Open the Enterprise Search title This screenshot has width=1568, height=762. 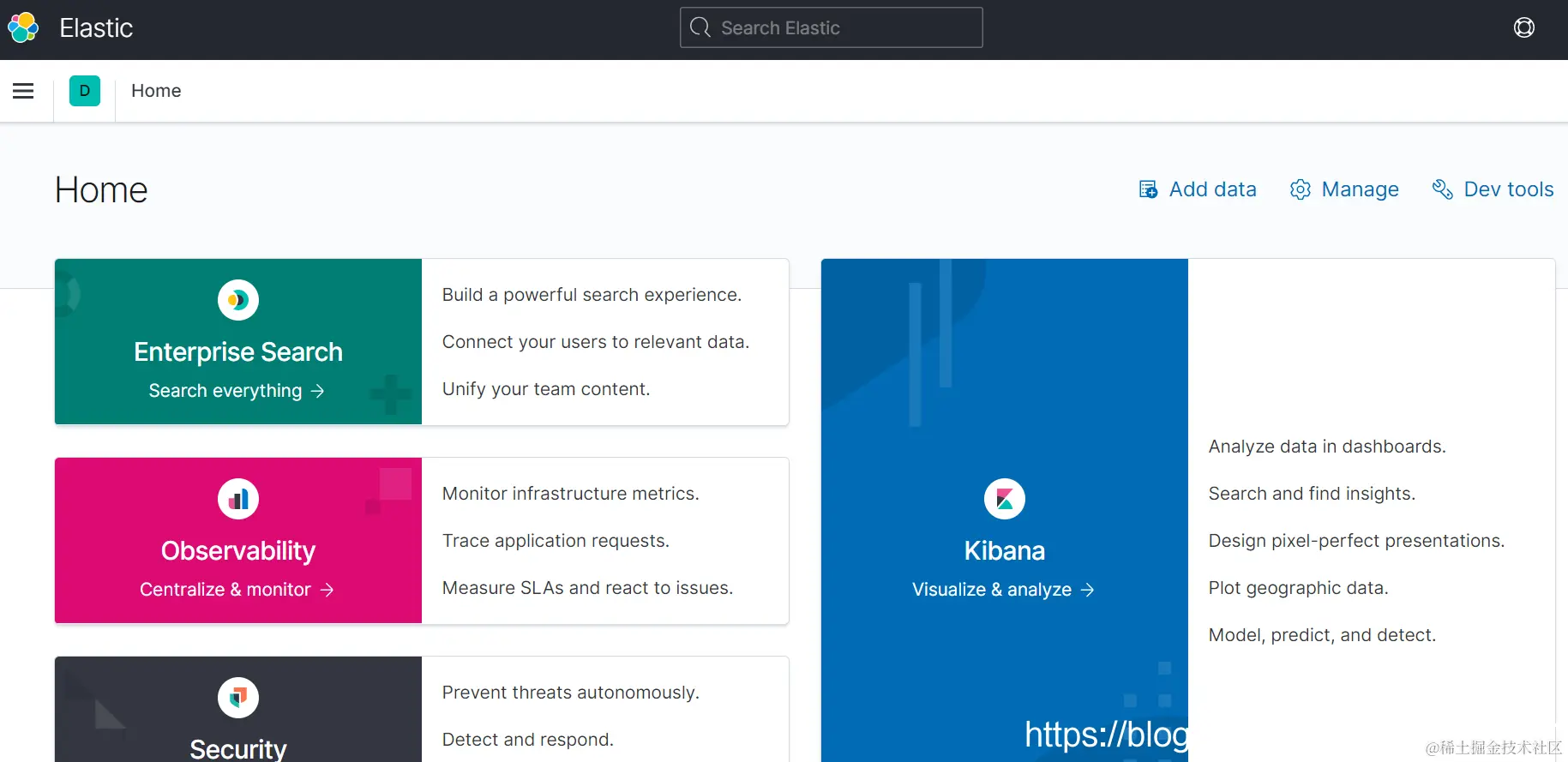238,352
